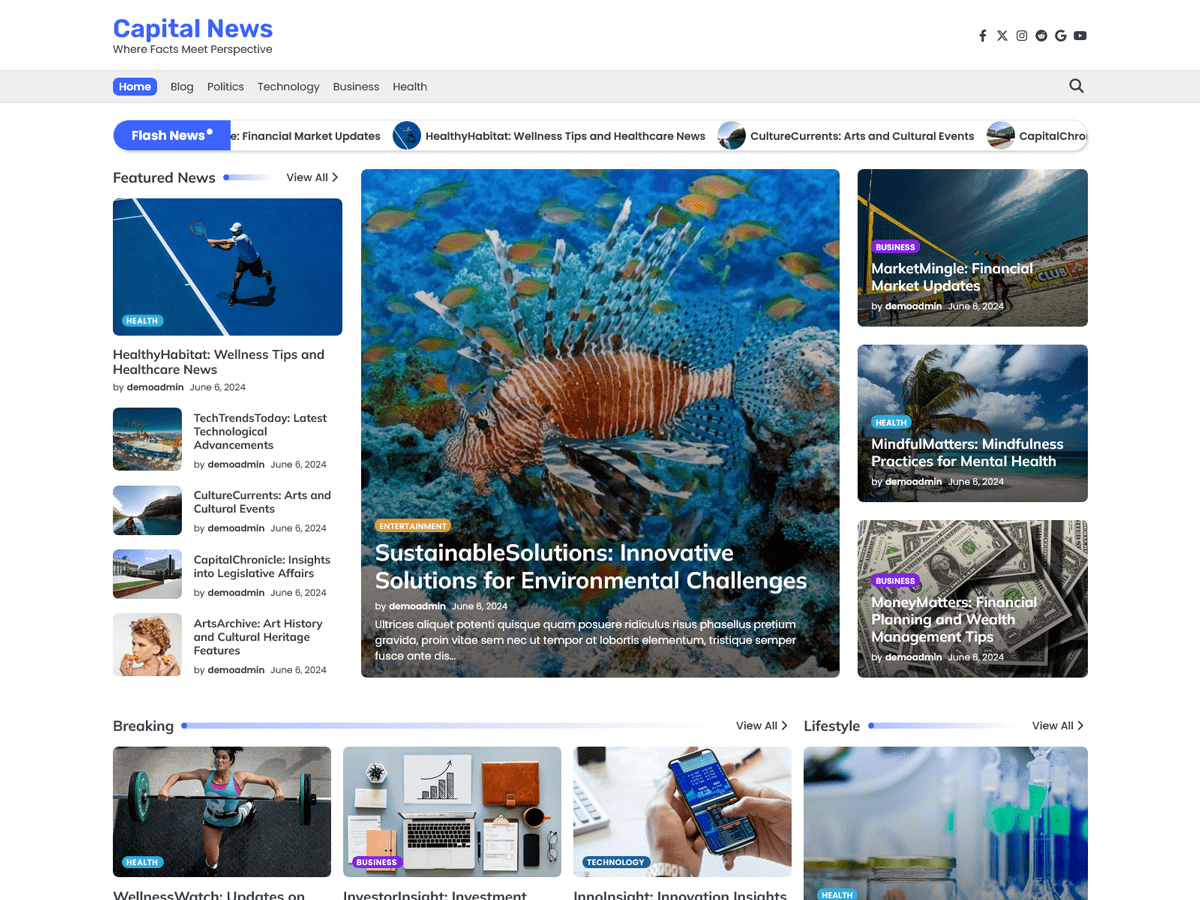
Task: Open the Politics menu item
Action: (225, 86)
